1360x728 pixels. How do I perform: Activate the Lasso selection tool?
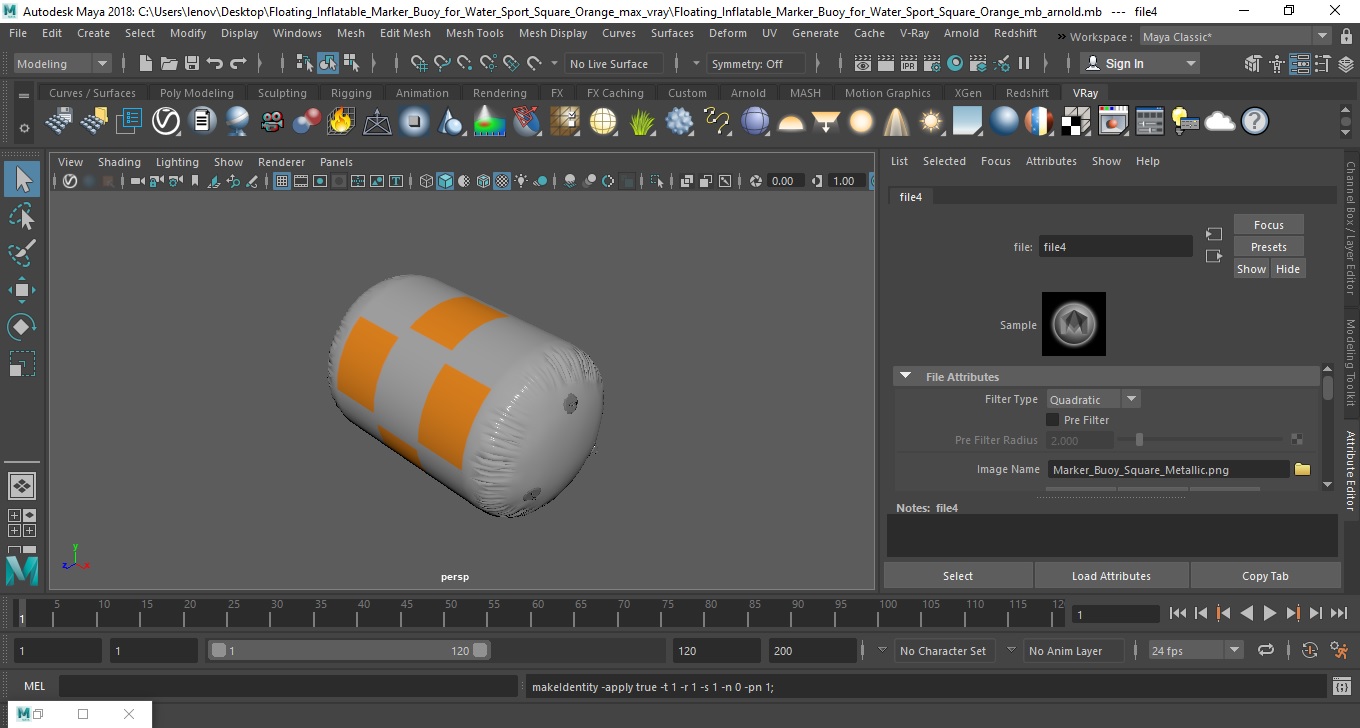(x=22, y=216)
